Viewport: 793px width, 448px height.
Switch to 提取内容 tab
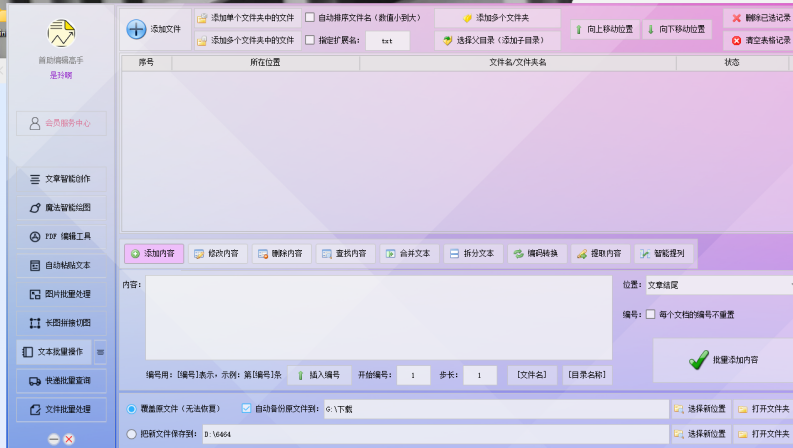coord(600,253)
